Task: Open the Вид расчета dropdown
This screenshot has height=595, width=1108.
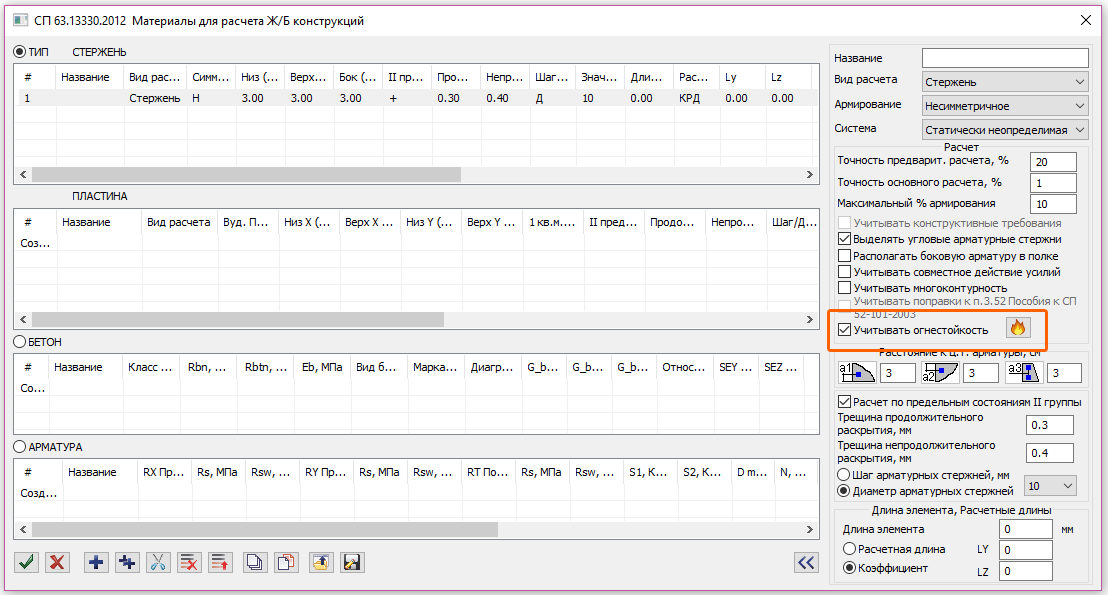Action: pyautogui.click(x=1005, y=81)
